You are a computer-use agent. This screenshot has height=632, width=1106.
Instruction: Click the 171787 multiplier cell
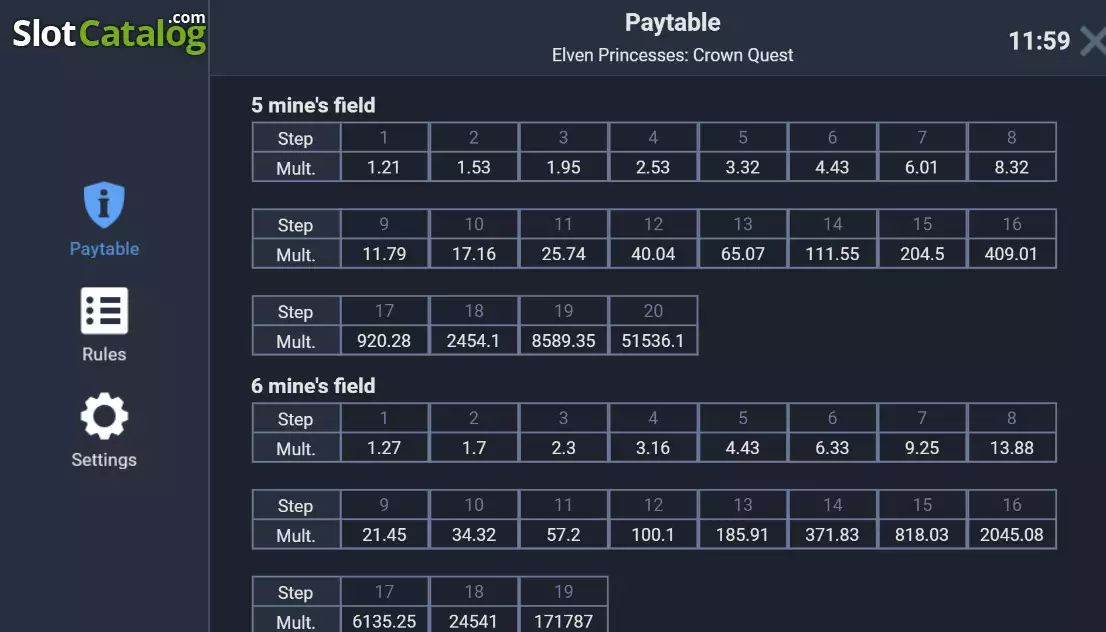coord(564,621)
